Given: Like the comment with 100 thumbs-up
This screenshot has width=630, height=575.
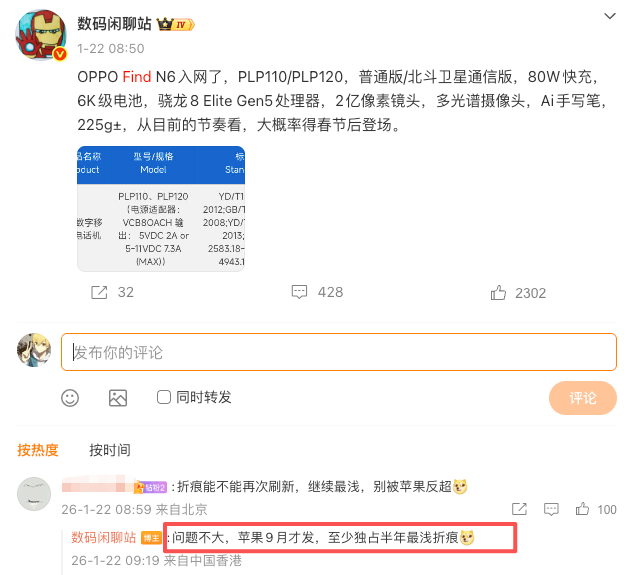Looking at the screenshot, I should [582, 509].
